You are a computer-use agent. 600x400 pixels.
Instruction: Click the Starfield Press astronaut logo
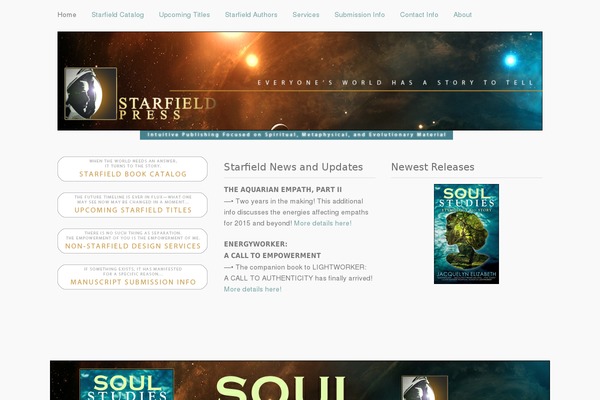click(x=91, y=93)
